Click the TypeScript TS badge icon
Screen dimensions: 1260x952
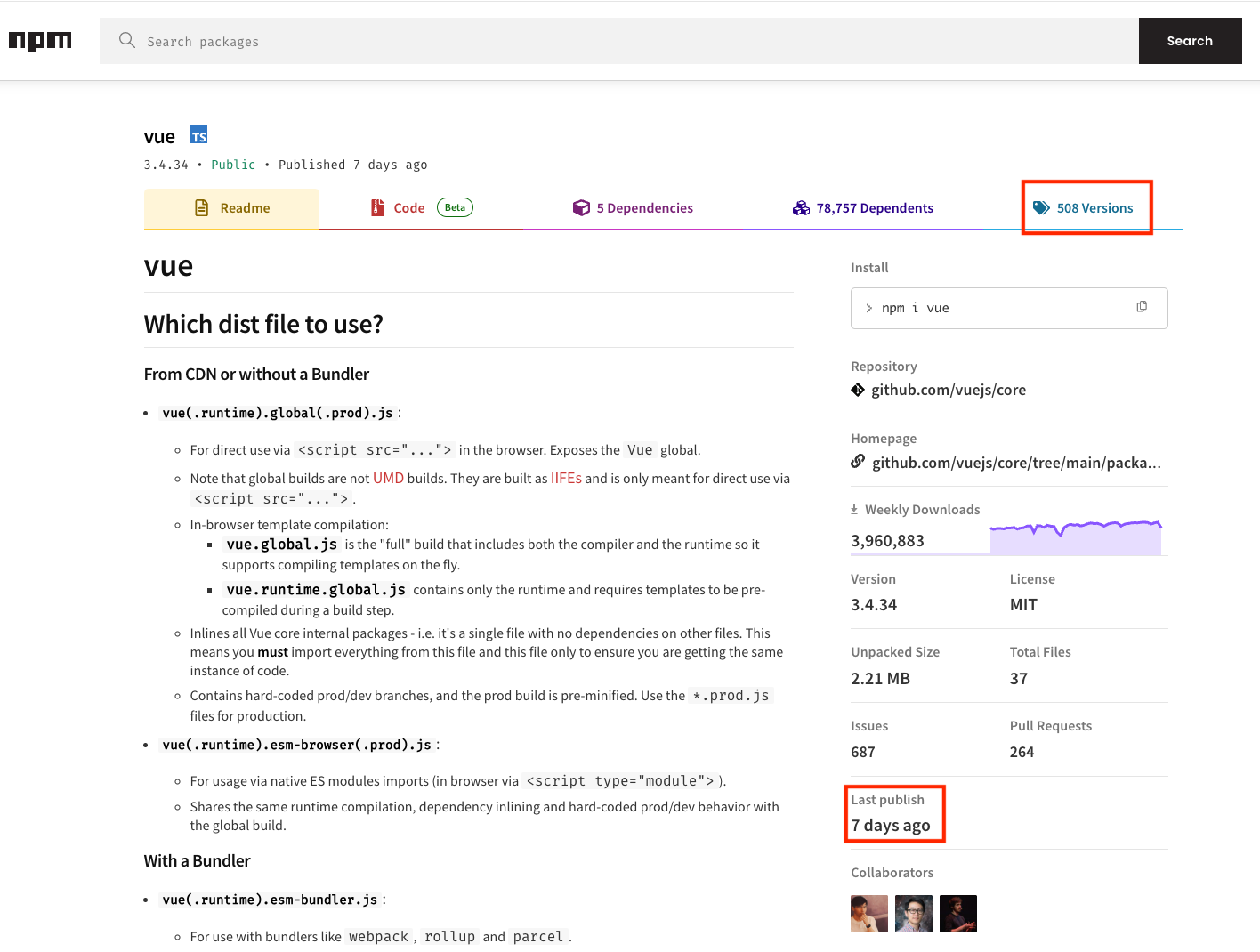tap(198, 135)
